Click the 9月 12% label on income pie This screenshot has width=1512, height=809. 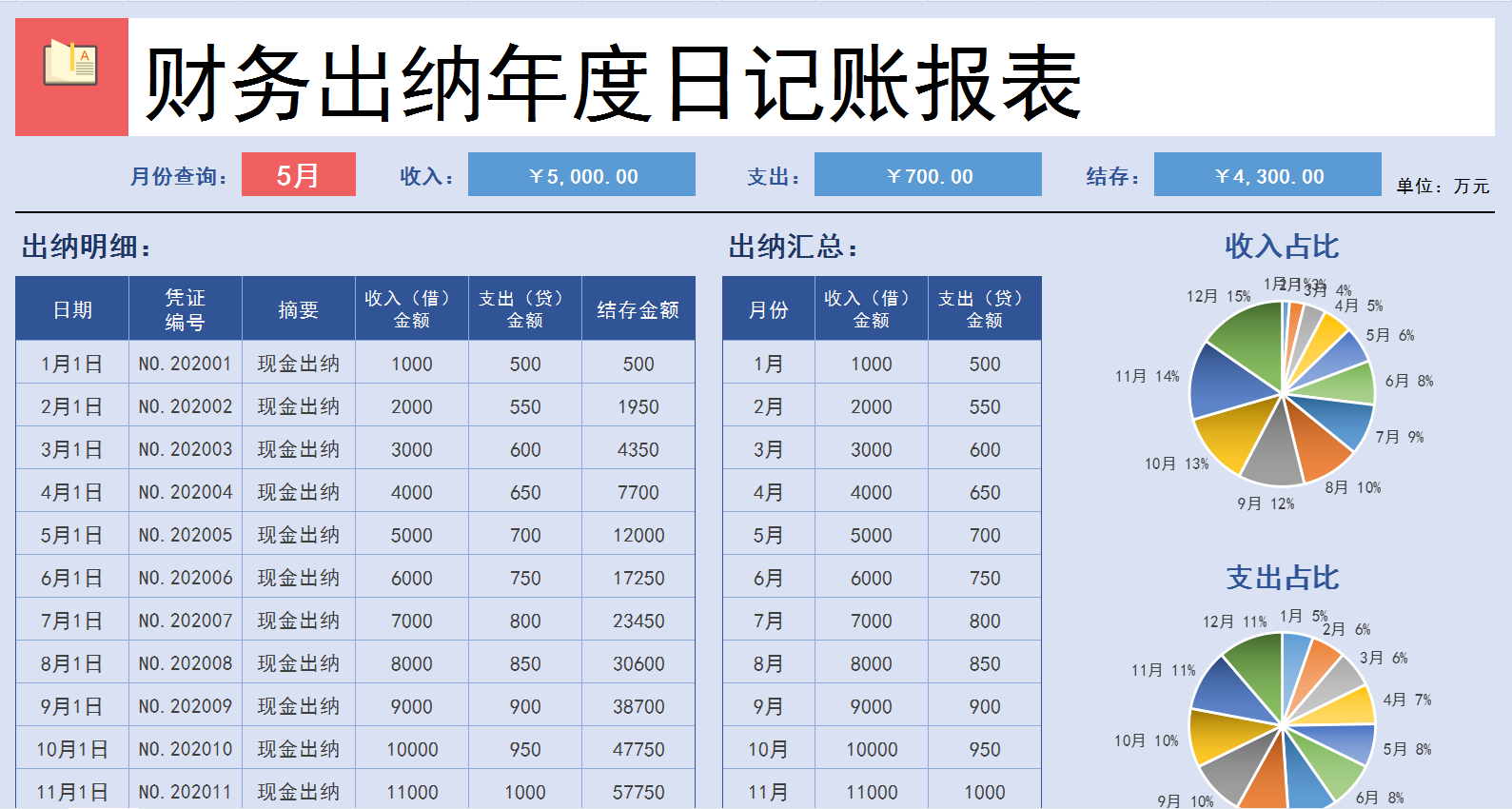(1266, 503)
